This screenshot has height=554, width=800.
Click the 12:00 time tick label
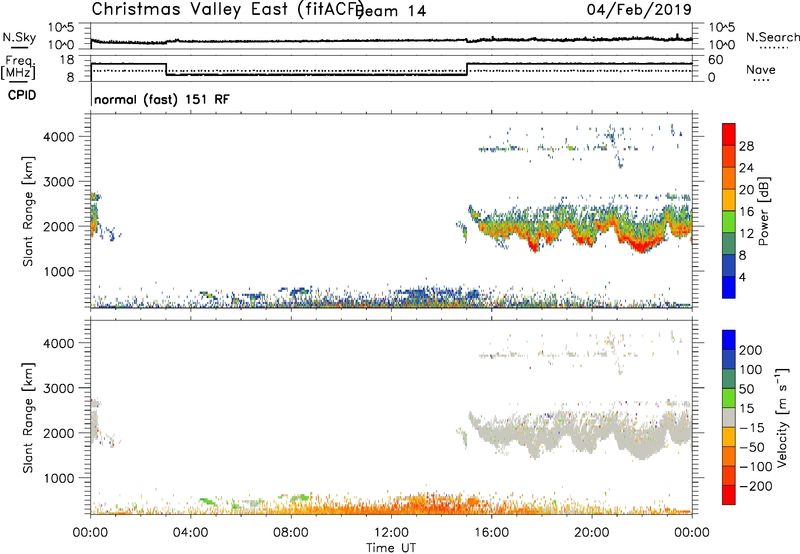[x=391, y=533]
